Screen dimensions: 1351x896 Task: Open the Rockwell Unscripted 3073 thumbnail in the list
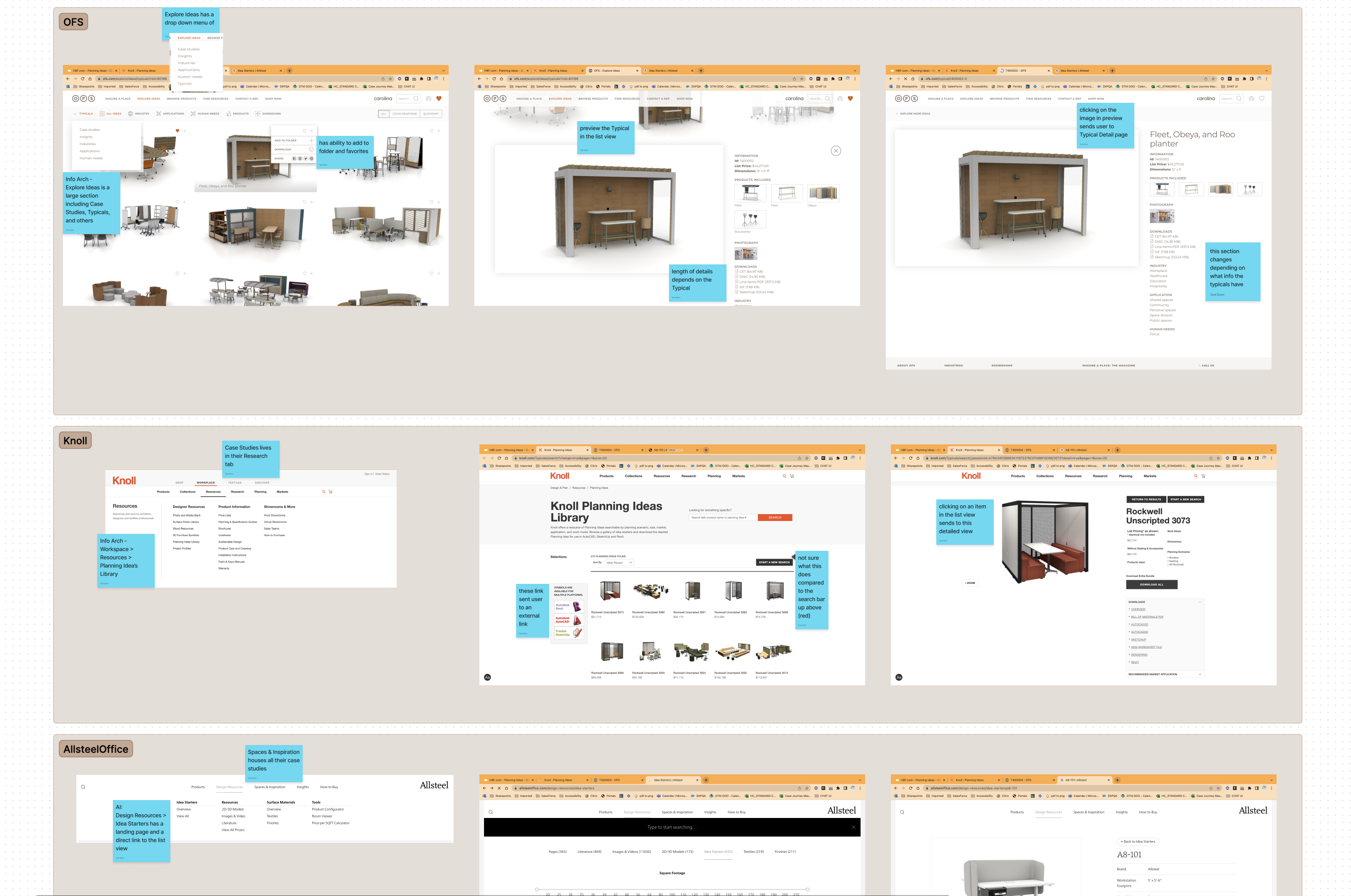coord(609,590)
